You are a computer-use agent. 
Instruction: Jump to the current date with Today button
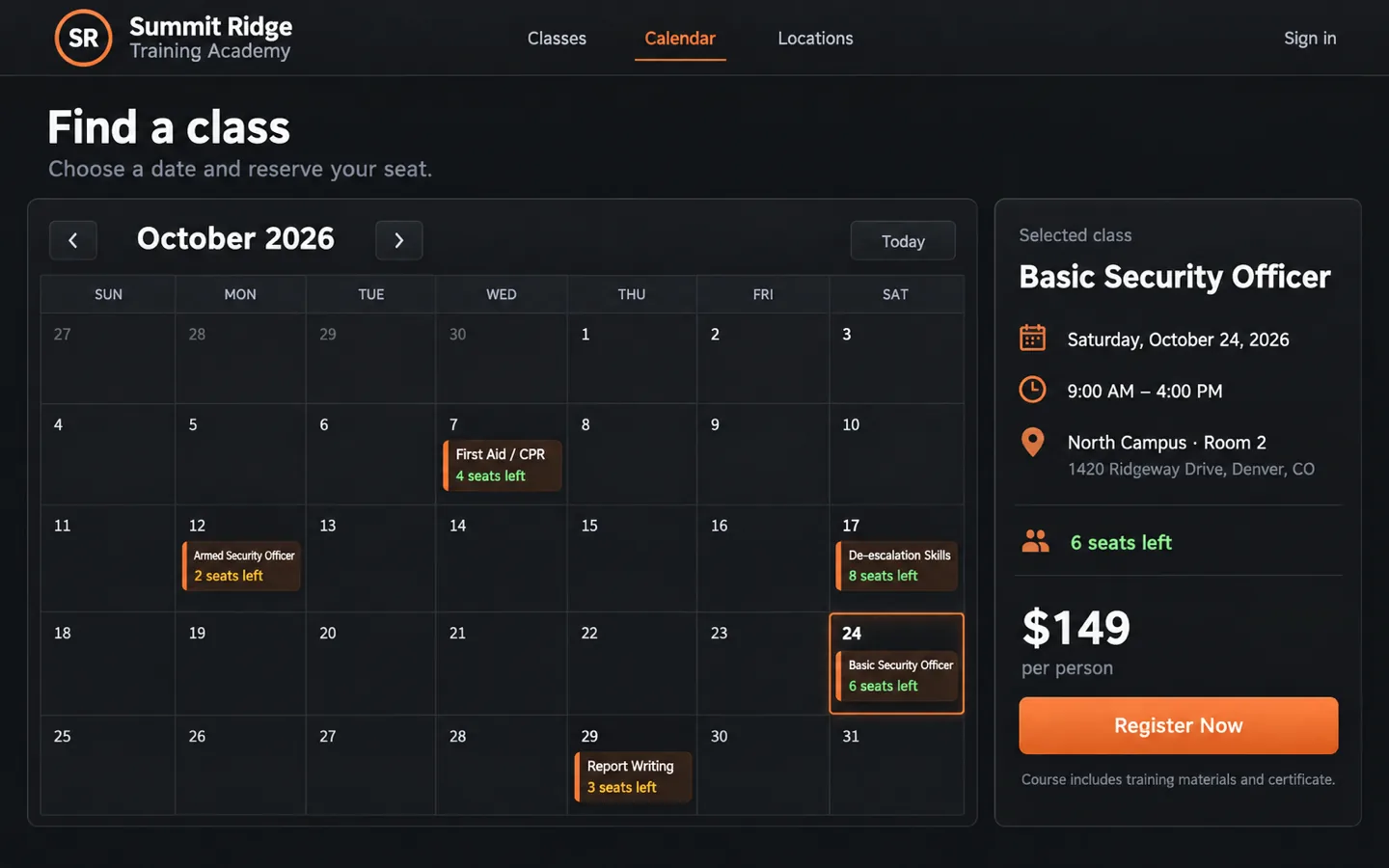coord(903,241)
